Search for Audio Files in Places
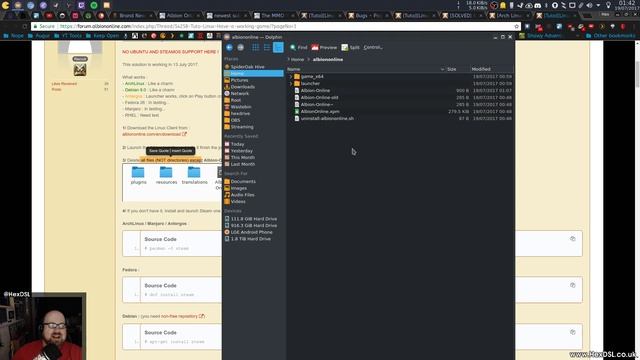Image resolution: width=640 pixels, height=360 pixels. tap(253, 195)
